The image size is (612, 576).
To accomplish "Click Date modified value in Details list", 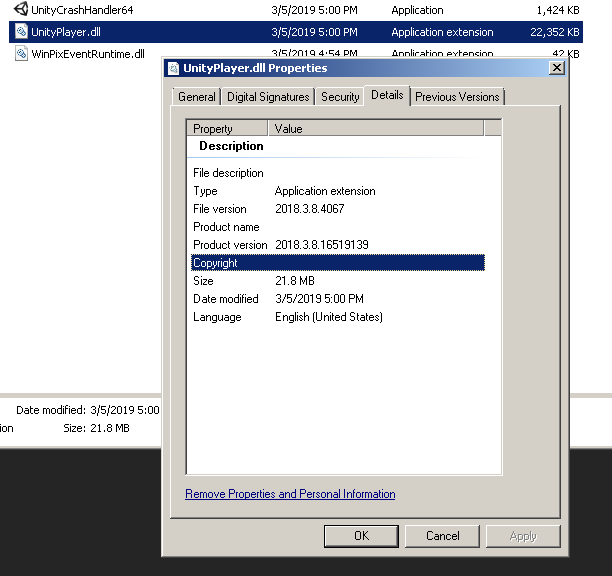I will 319,299.
